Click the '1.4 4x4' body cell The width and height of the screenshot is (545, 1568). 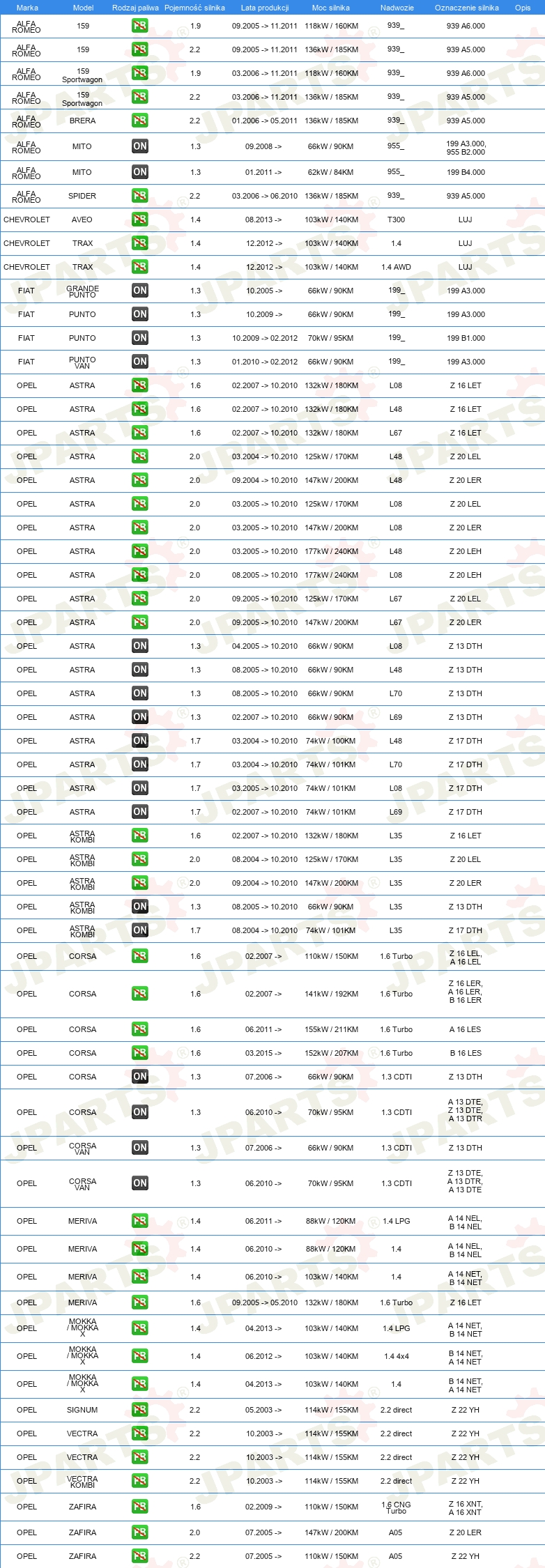(397, 1356)
